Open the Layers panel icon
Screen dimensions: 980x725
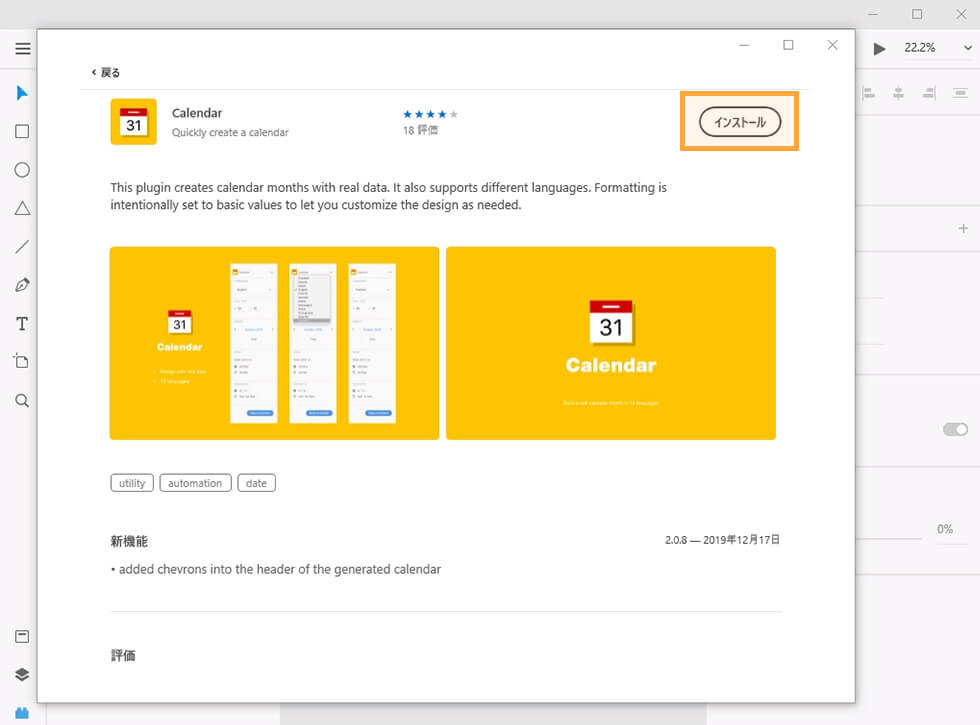(x=22, y=674)
